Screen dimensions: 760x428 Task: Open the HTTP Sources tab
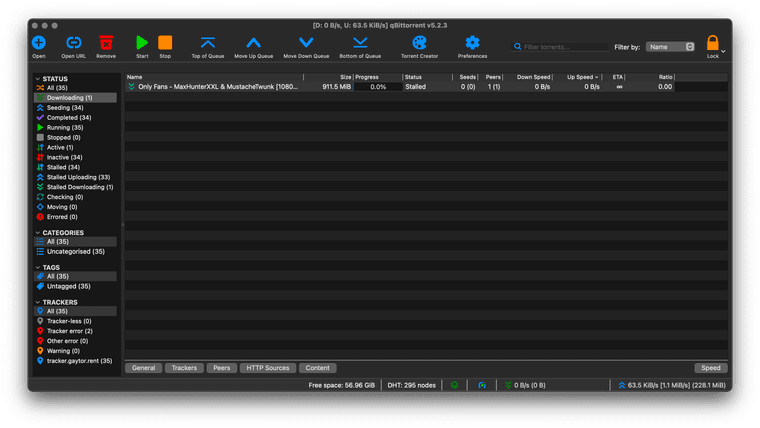(268, 368)
